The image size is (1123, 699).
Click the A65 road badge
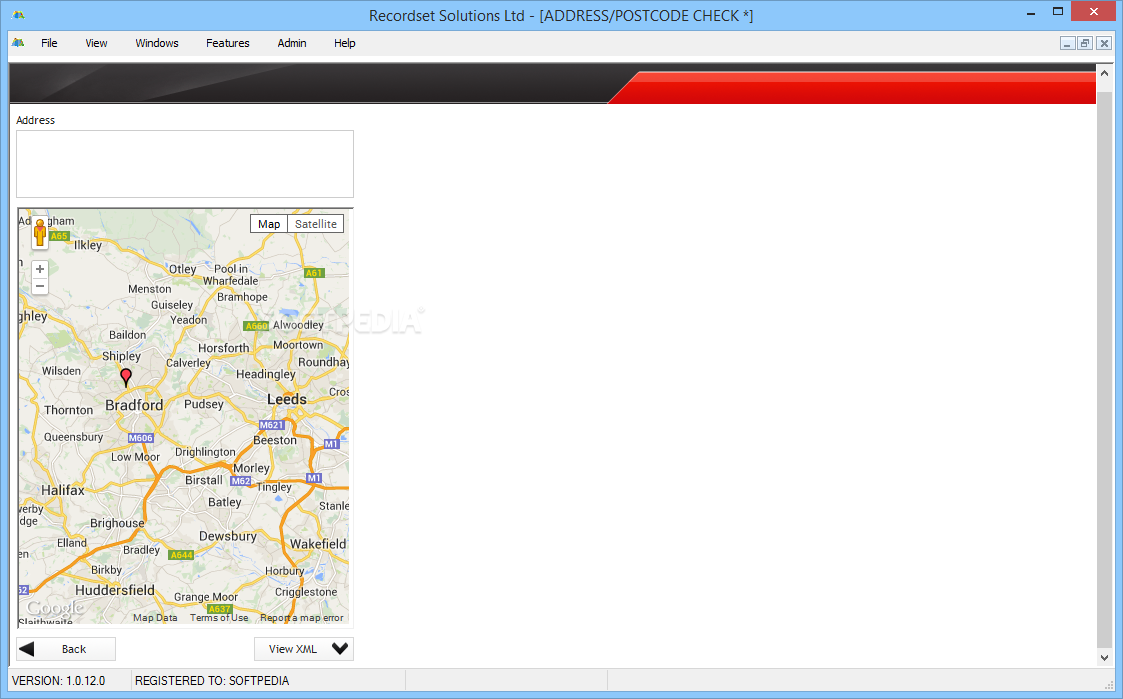point(59,236)
